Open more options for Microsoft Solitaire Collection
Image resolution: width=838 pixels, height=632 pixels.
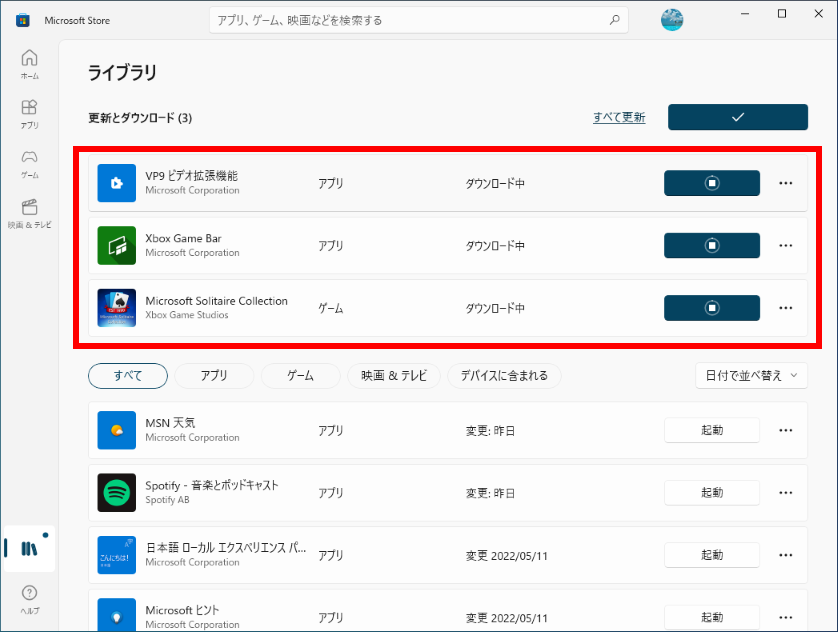pyautogui.click(x=786, y=308)
